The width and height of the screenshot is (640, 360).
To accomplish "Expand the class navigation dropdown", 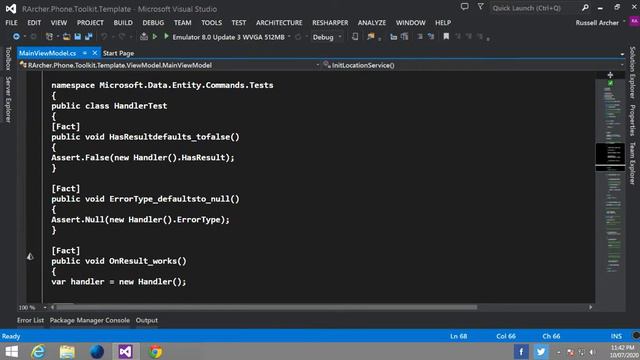I will click(x=317, y=65).
